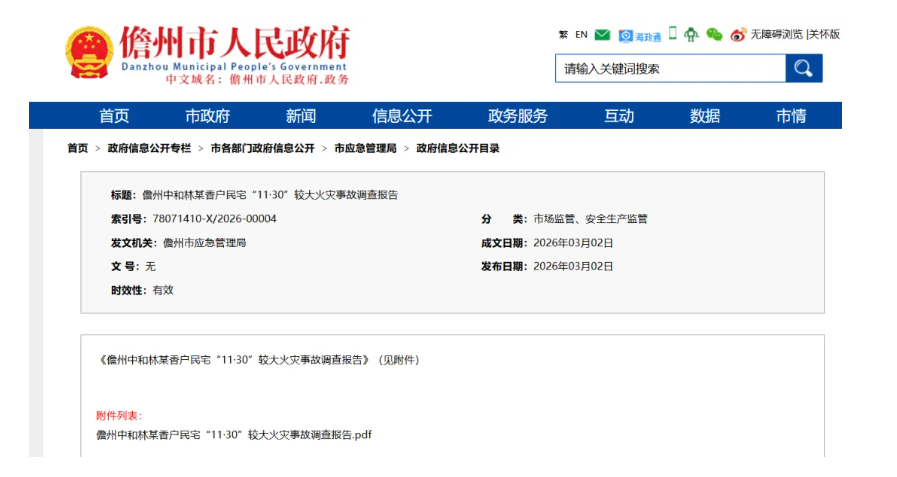Screen dimensions: 897x477
Task: Select the 成文日期 date 2026年03月02日
Action: click(x=573, y=243)
